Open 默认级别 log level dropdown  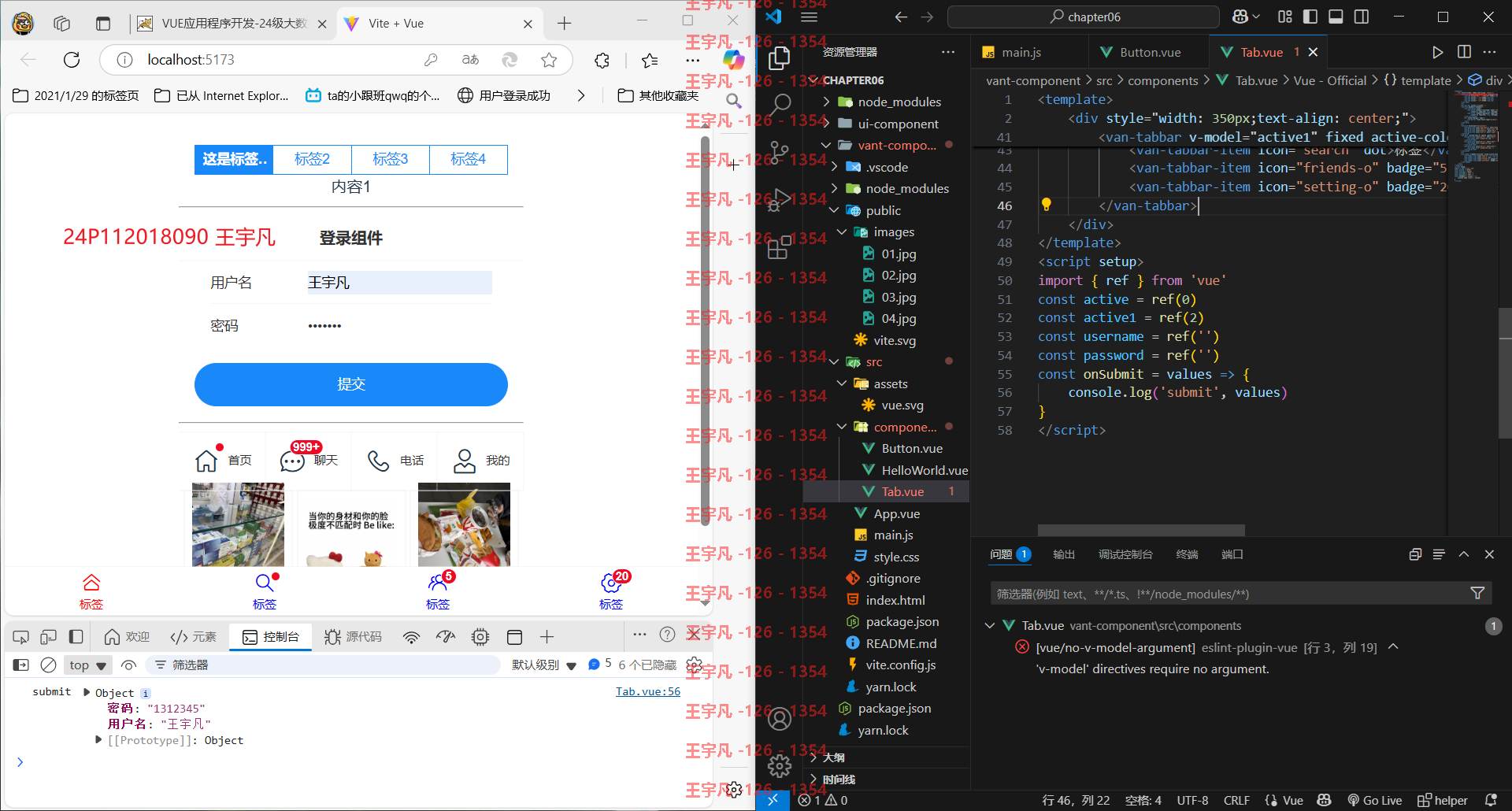543,665
